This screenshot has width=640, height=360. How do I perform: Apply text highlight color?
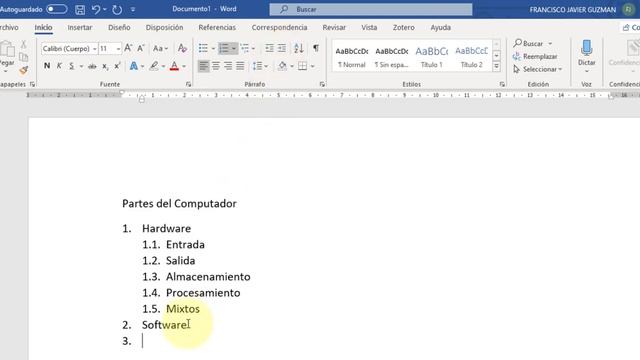[153, 66]
